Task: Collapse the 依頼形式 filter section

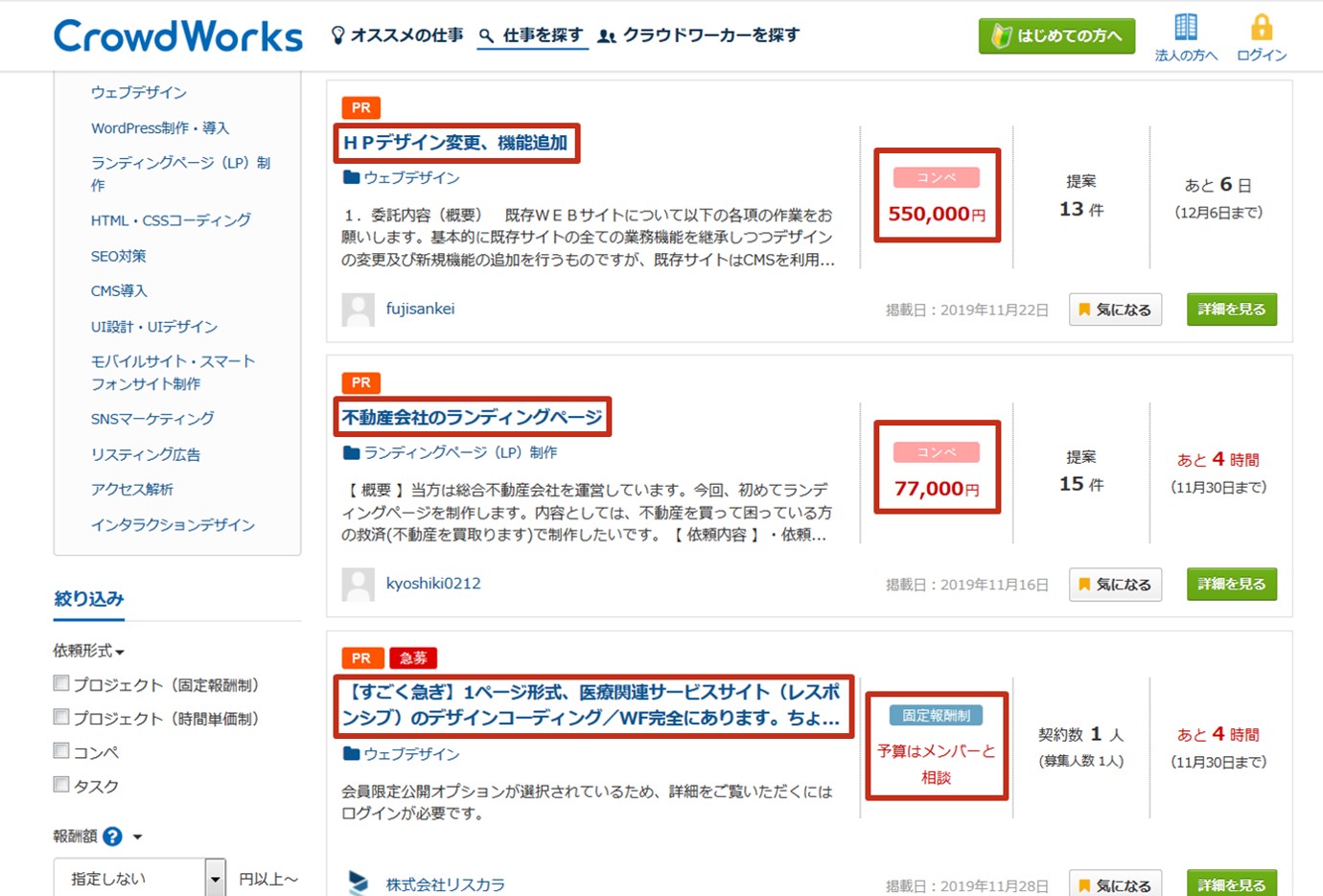Action: click(88, 651)
